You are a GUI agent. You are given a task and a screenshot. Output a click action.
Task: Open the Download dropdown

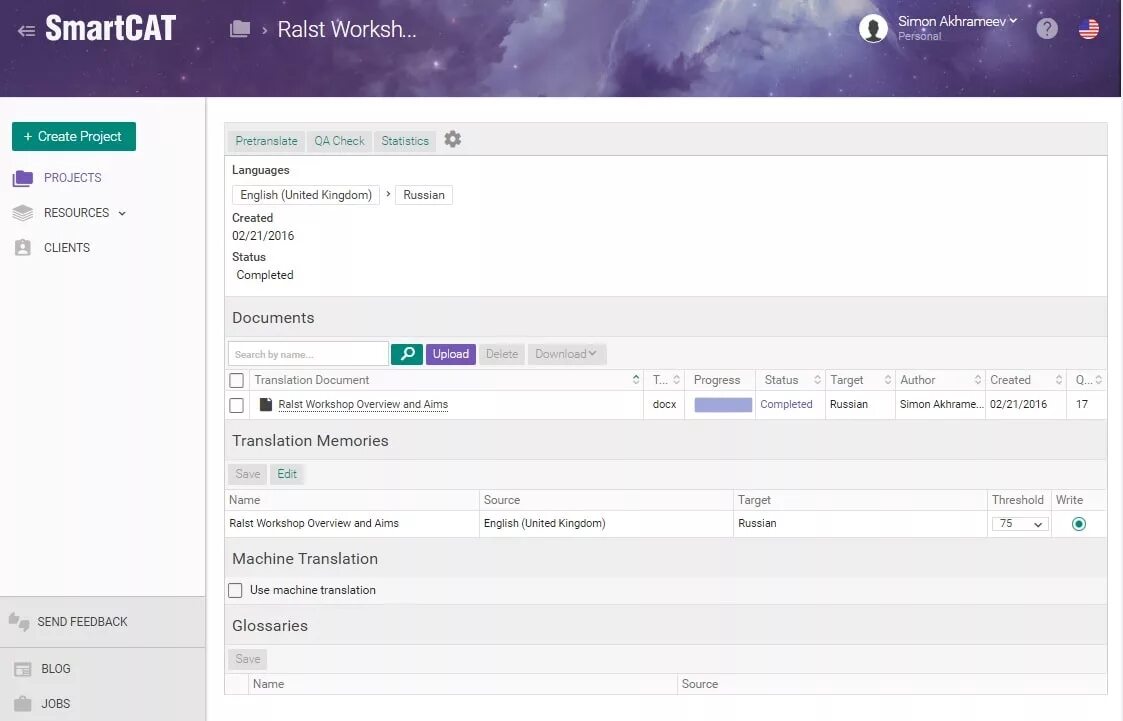tap(567, 354)
